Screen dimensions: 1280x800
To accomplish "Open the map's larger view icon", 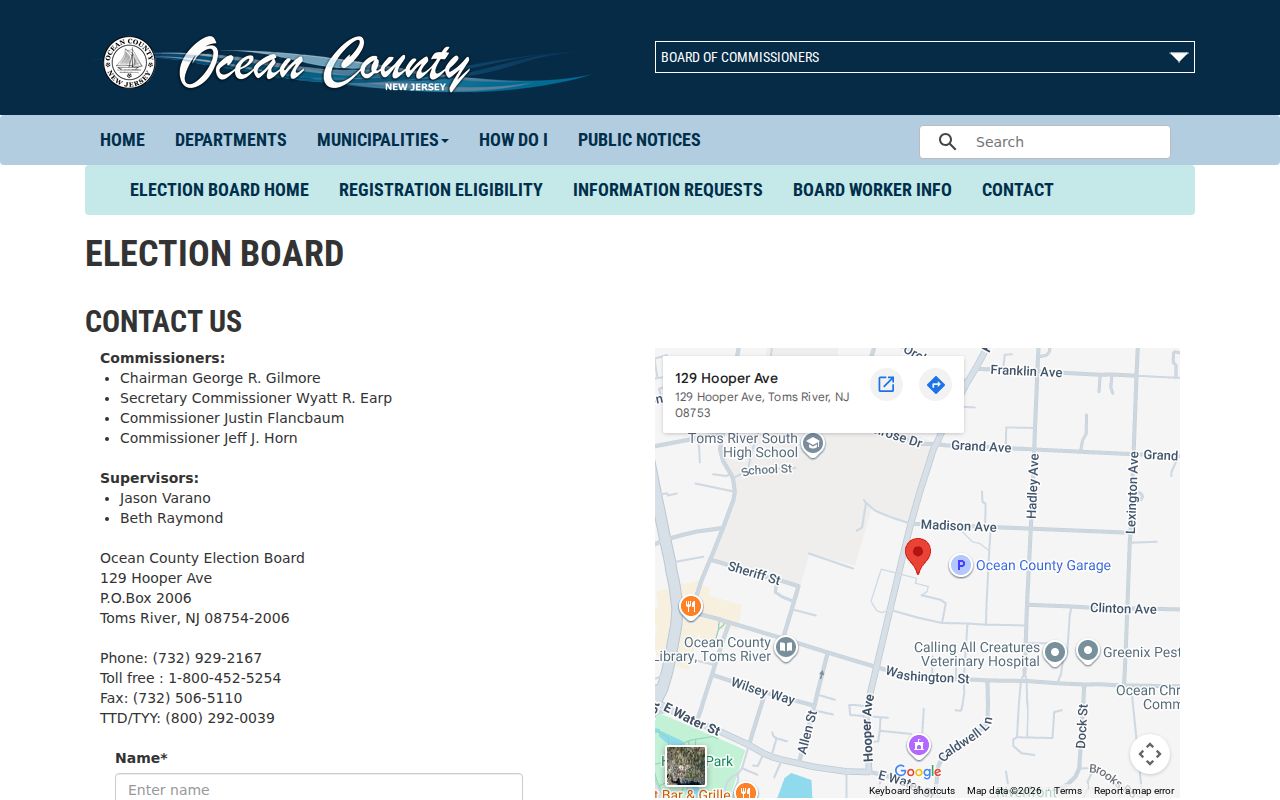I will coord(886,384).
